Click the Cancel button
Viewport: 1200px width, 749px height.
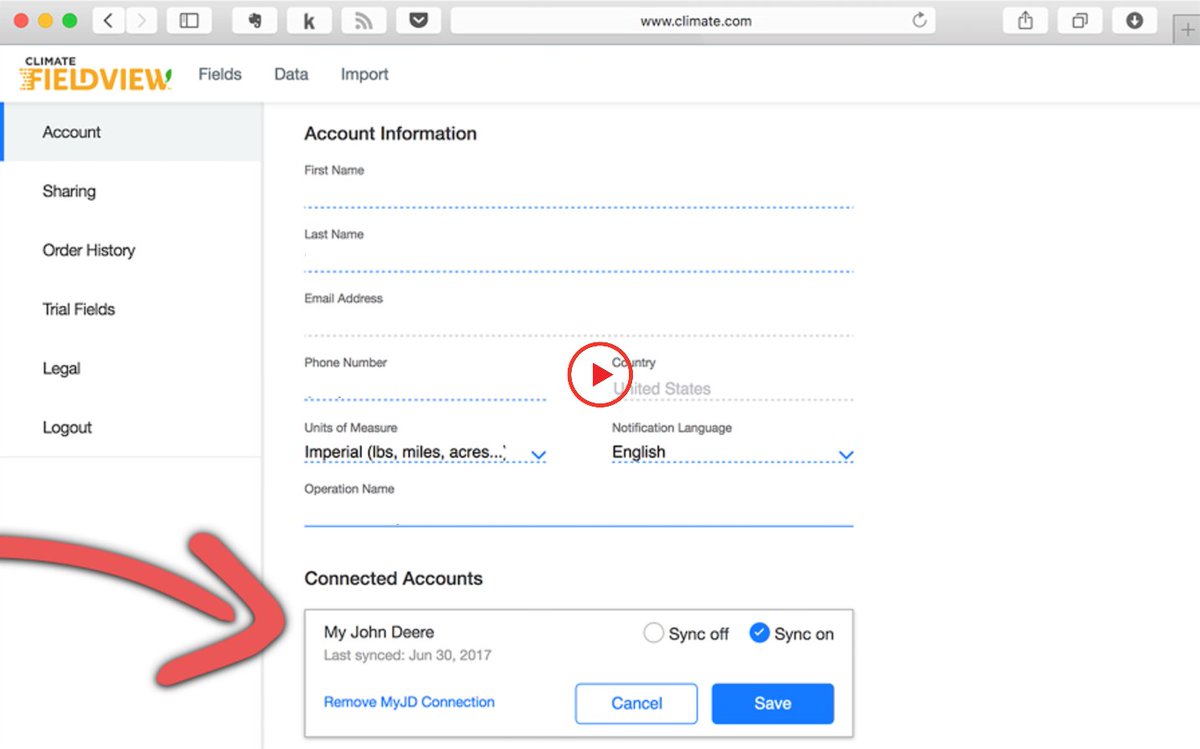636,703
